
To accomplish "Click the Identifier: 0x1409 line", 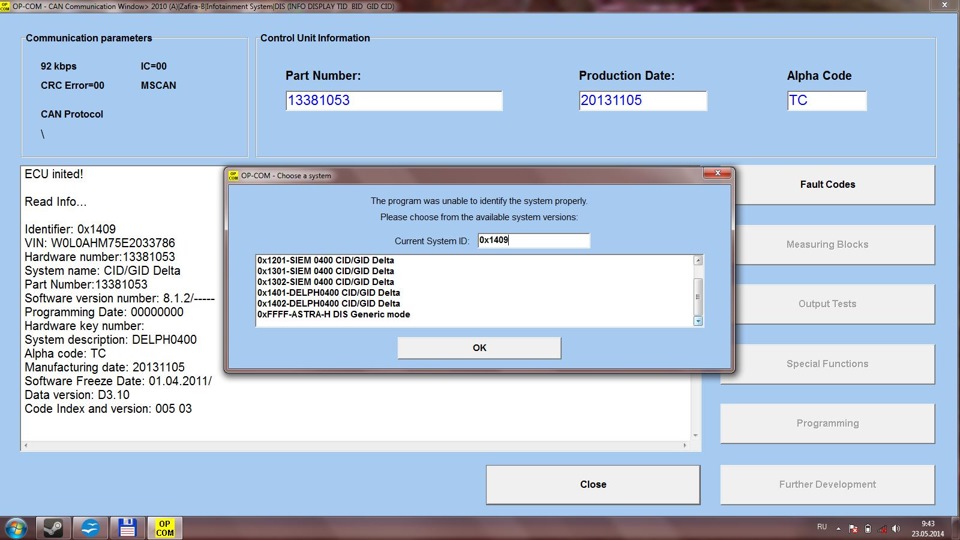I will pyautogui.click(x=70, y=229).
